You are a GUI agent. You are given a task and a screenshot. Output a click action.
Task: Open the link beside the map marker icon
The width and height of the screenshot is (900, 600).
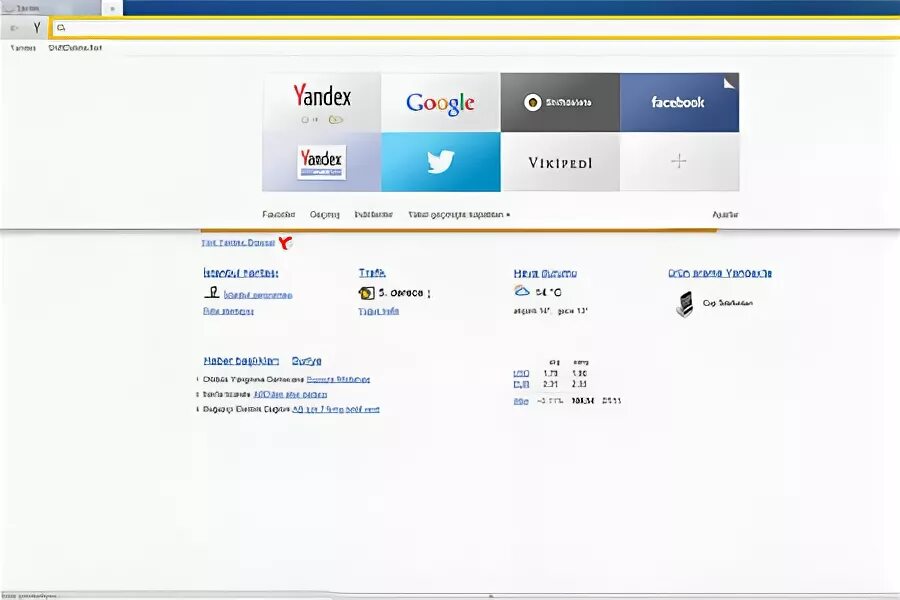point(258,295)
